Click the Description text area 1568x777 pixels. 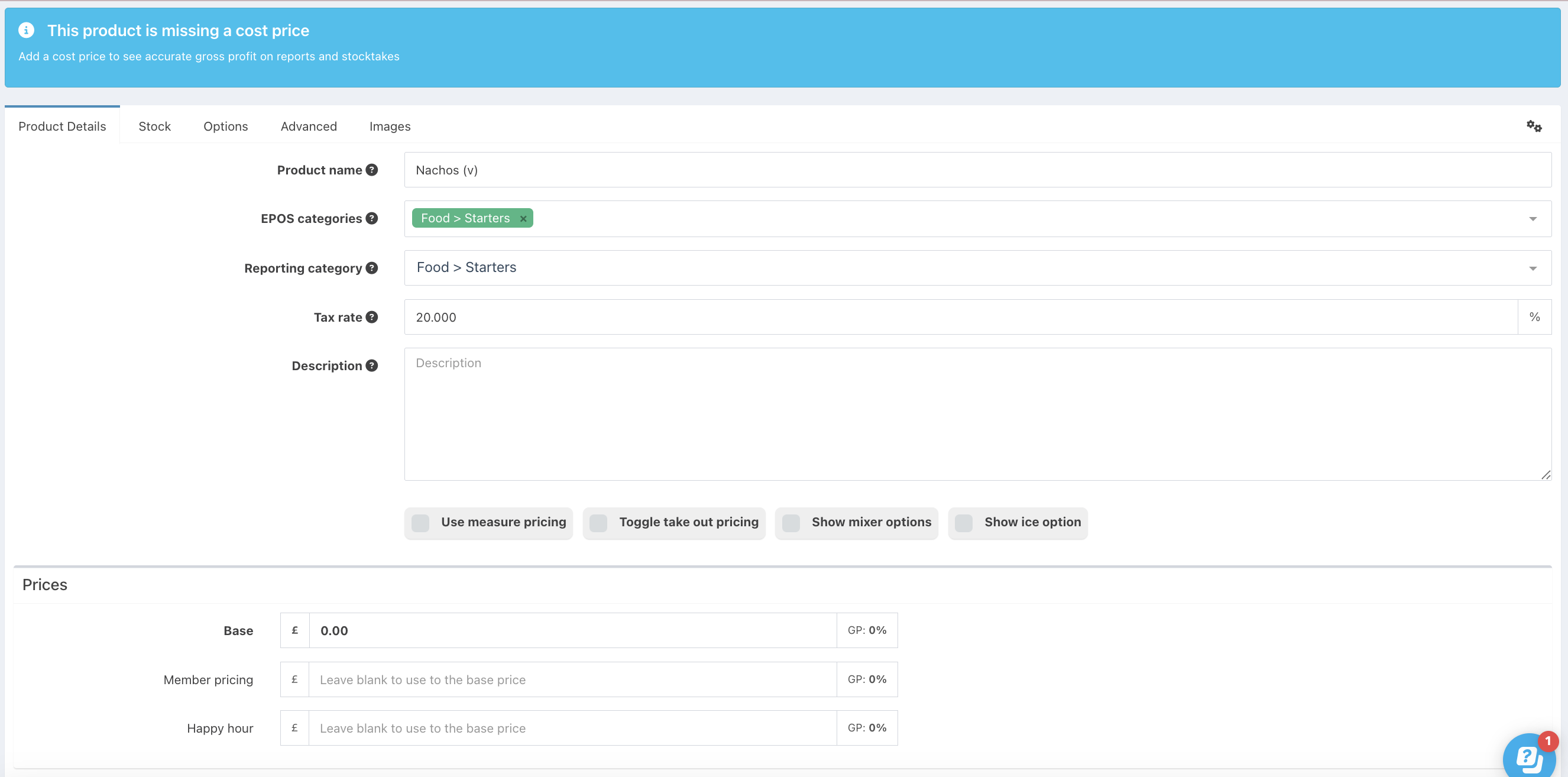coord(977,414)
